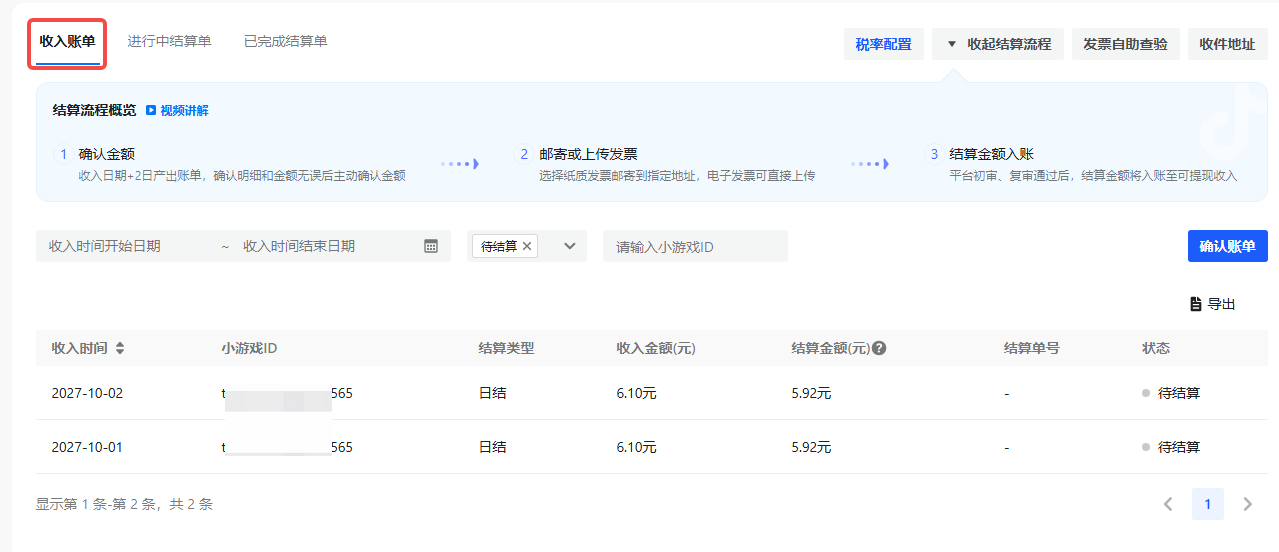1279x552 pixels.
Task: Open 发票自助查验 invoice verification
Action: pyautogui.click(x=1125, y=44)
